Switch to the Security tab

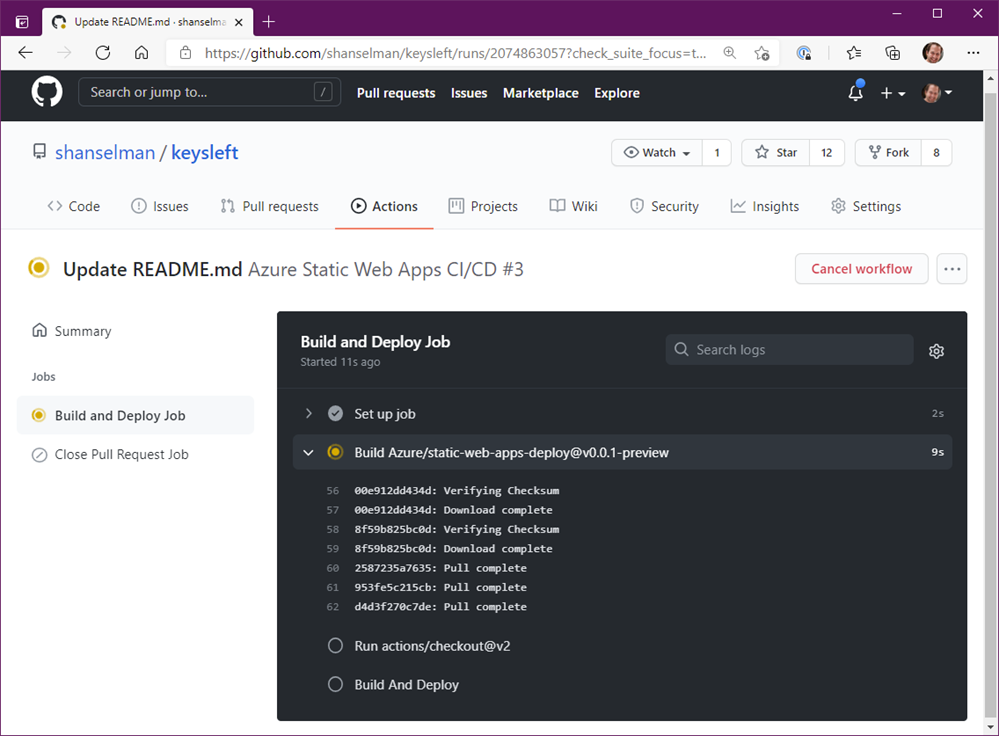click(x=665, y=206)
